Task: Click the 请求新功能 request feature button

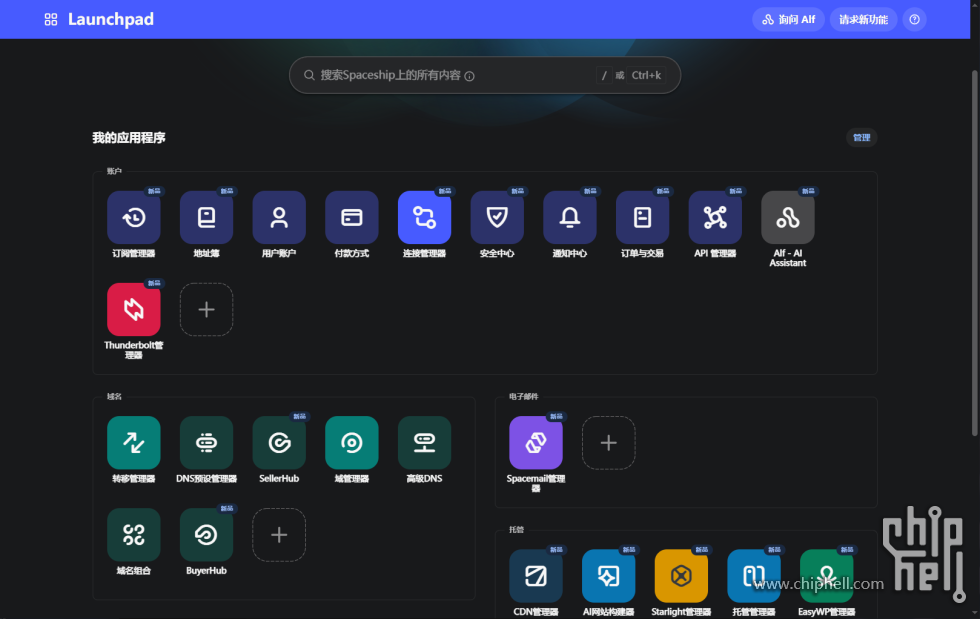Action: 863,19
